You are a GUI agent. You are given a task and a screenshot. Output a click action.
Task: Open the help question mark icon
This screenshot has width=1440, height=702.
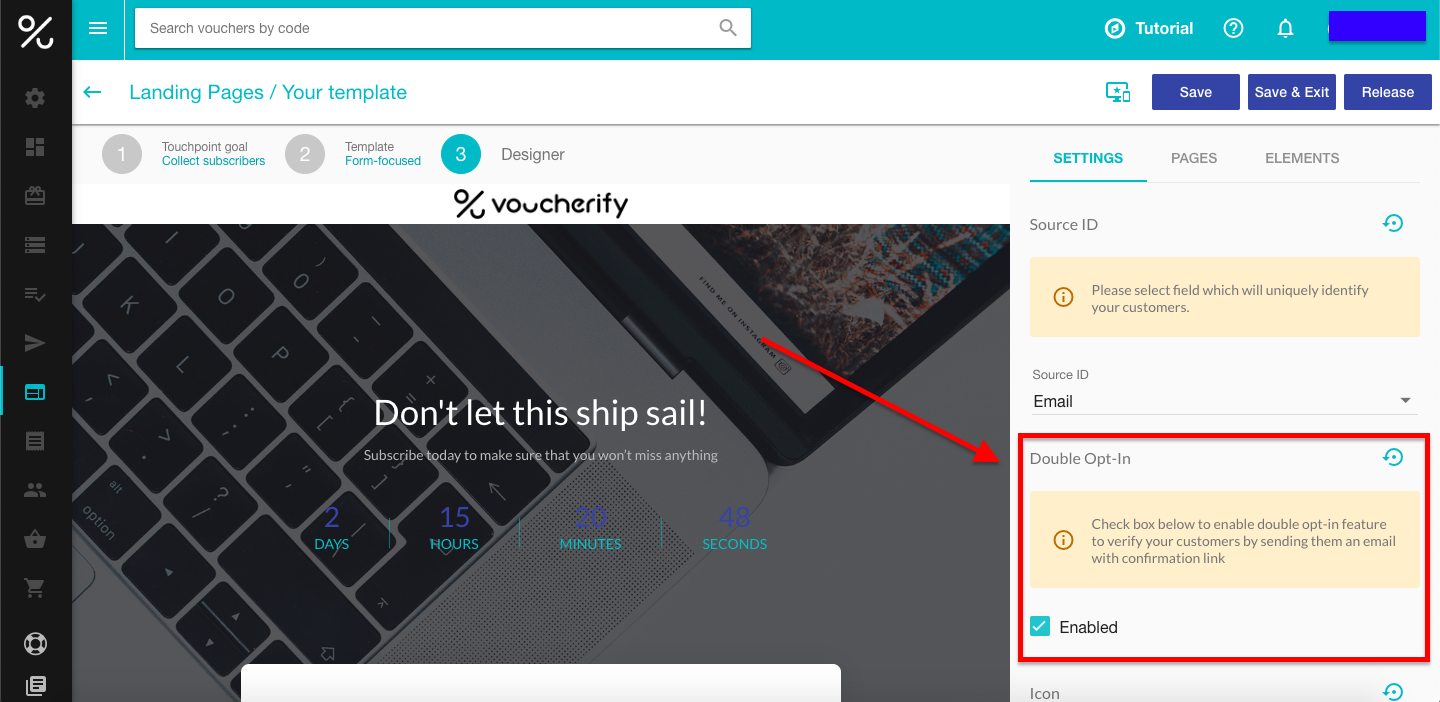click(1233, 29)
